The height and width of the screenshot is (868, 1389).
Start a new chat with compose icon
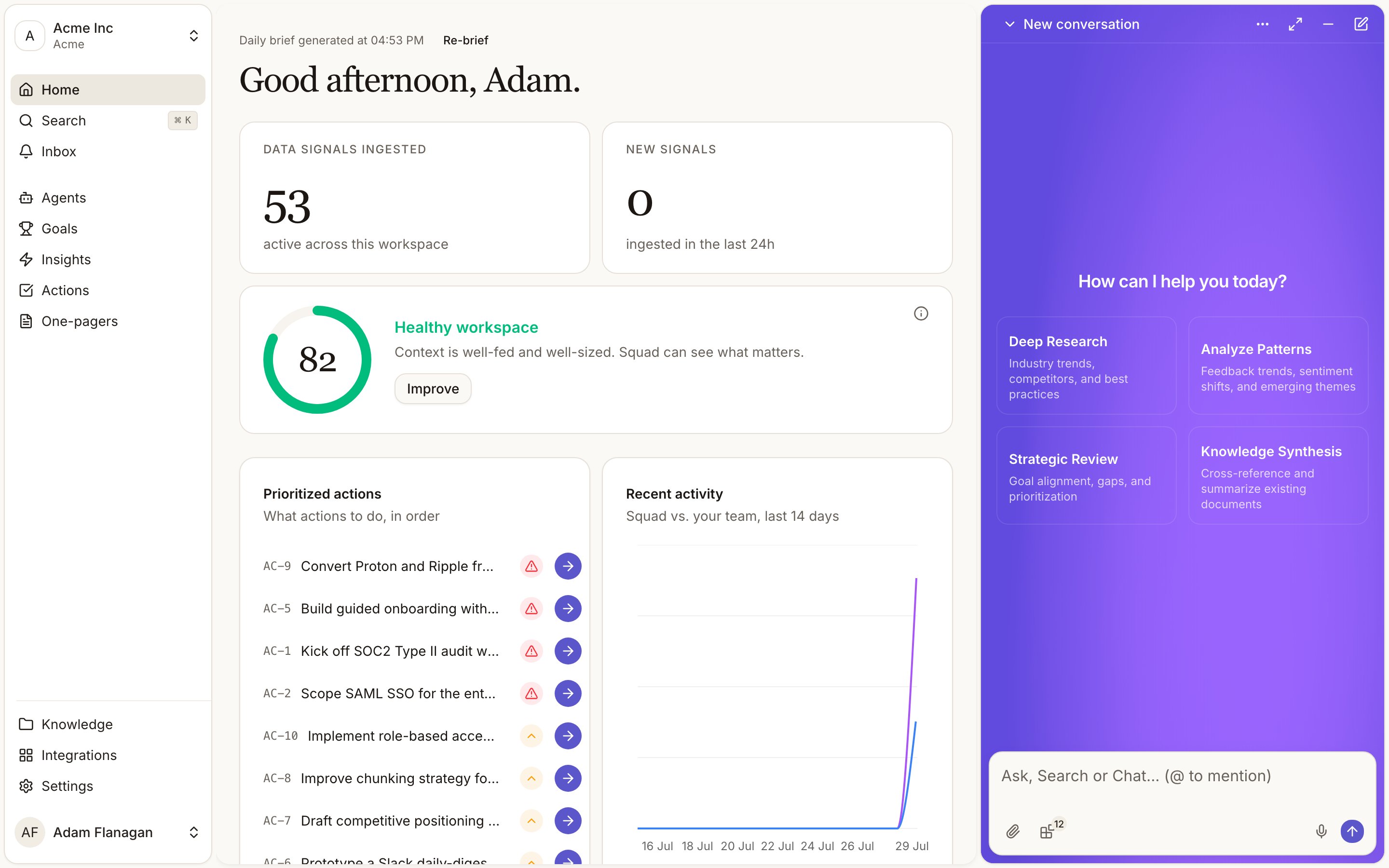[x=1361, y=24]
